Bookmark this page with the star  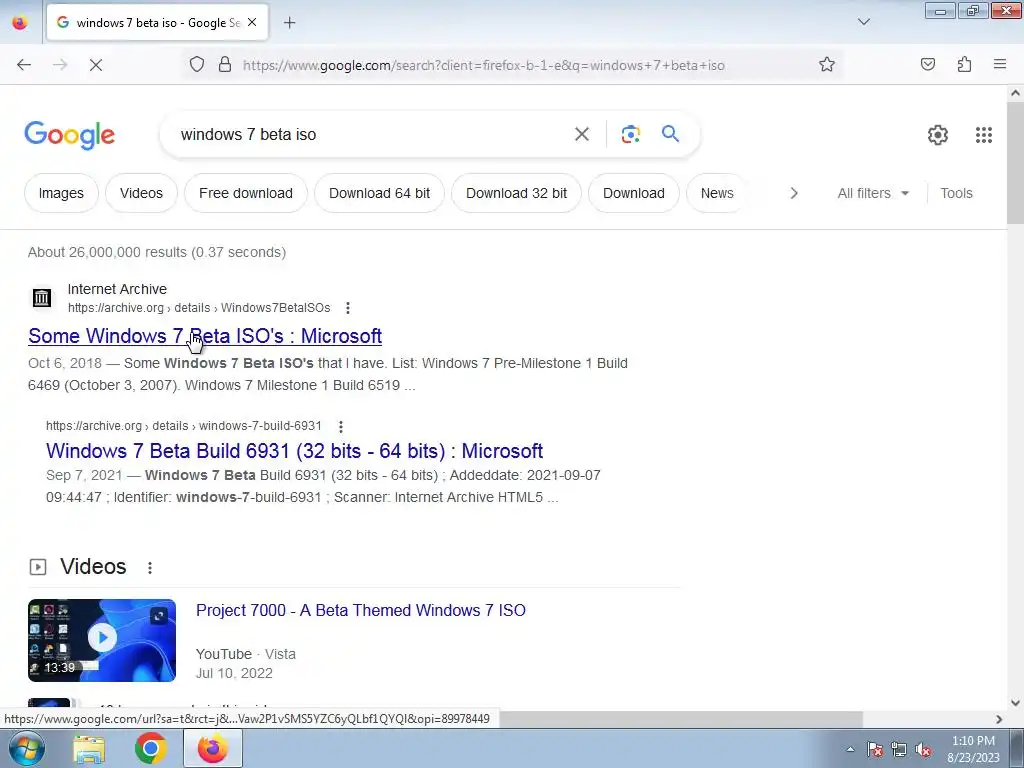click(x=827, y=65)
